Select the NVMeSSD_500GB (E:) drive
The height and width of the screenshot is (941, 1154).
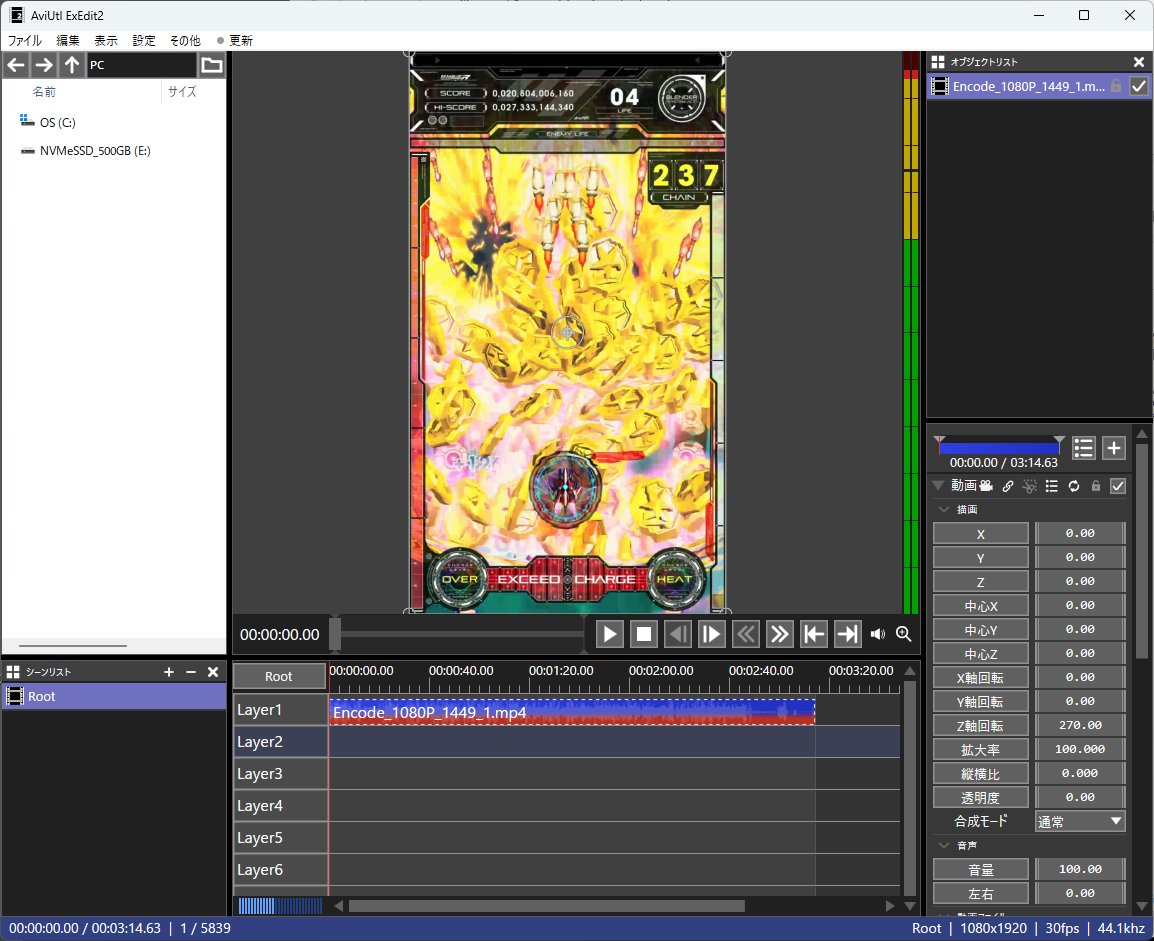(x=95, y=151)
